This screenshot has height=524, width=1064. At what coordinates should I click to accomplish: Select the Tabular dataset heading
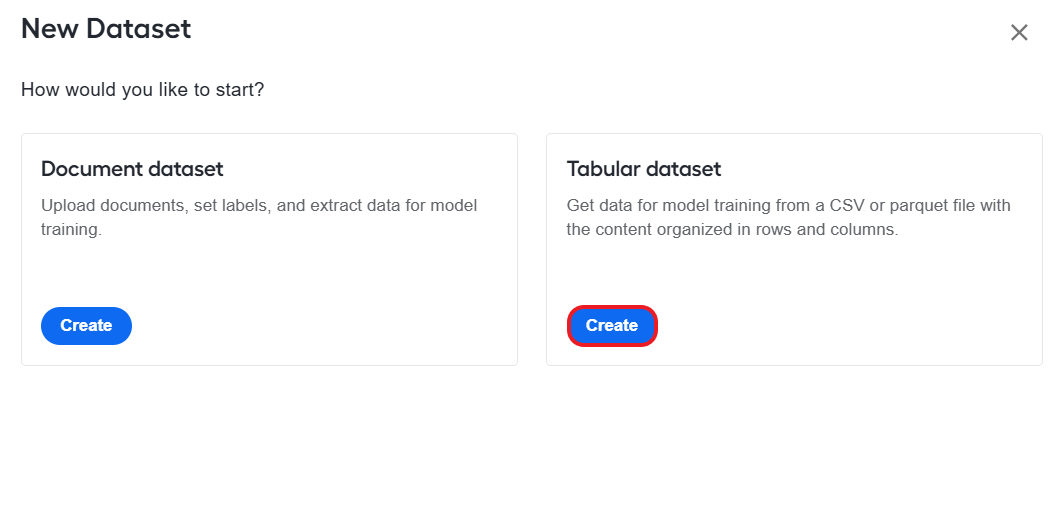click(644, 169)
